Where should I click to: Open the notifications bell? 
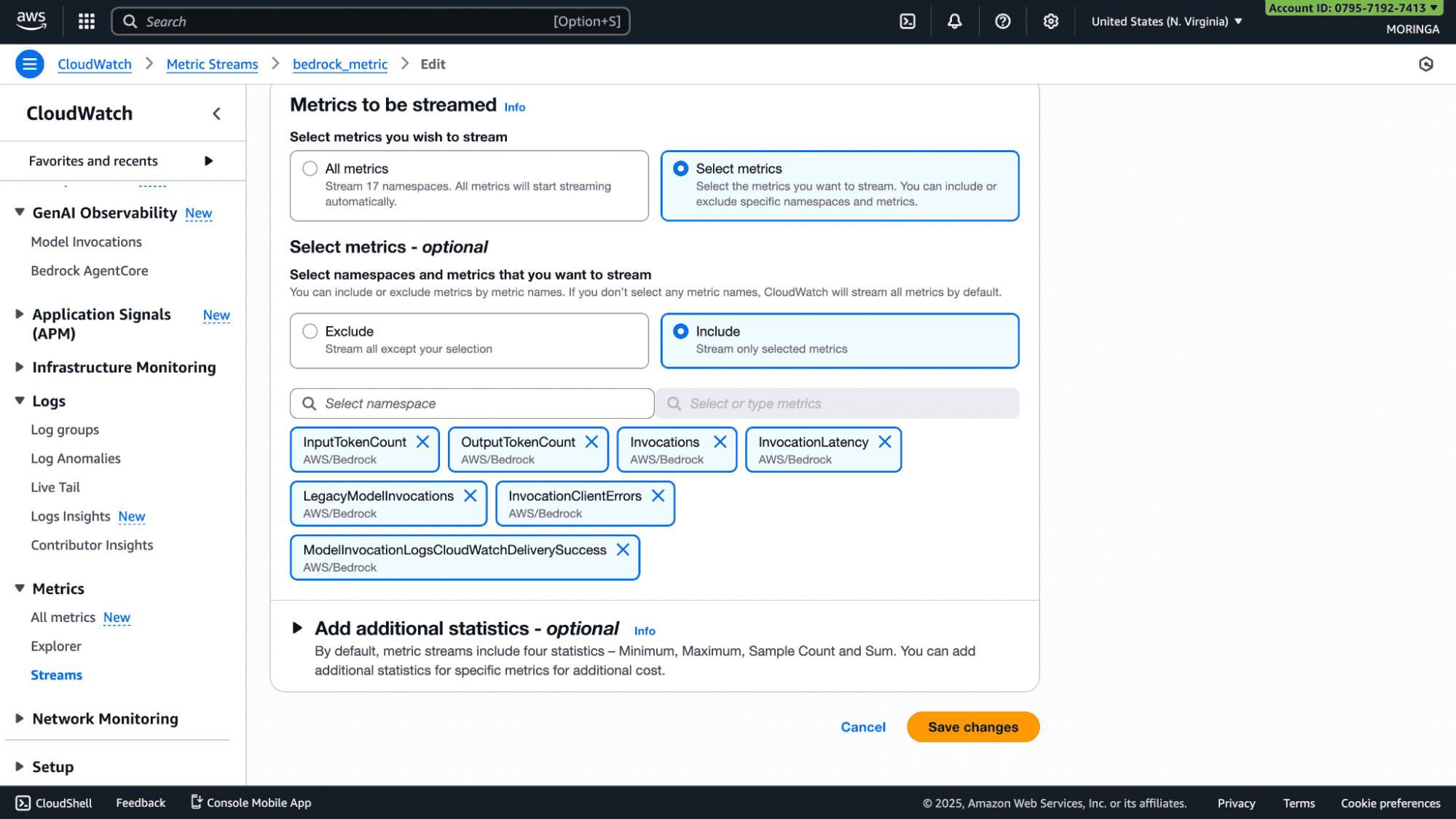click(x=954, y=21)
